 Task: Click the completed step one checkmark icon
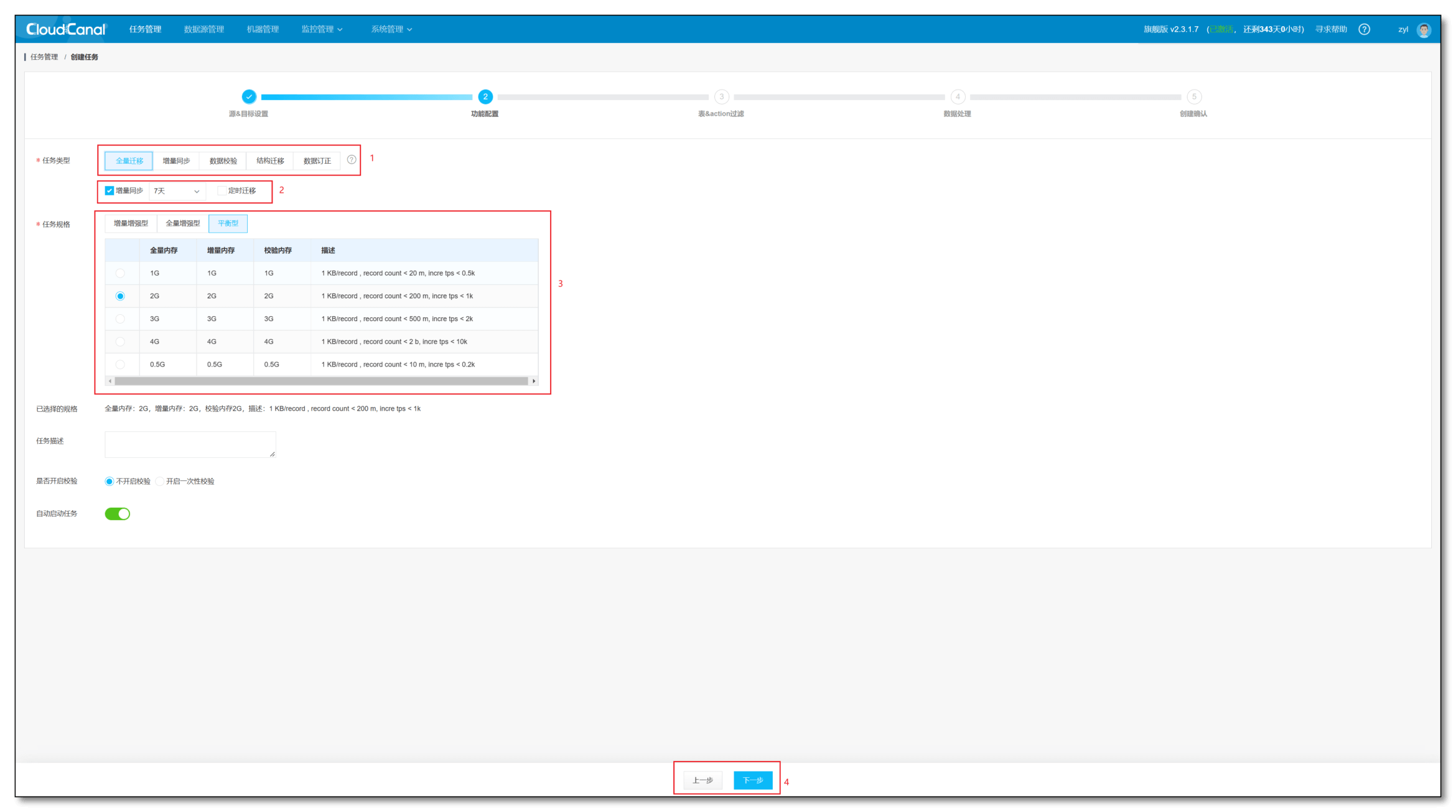coord(249,96)
